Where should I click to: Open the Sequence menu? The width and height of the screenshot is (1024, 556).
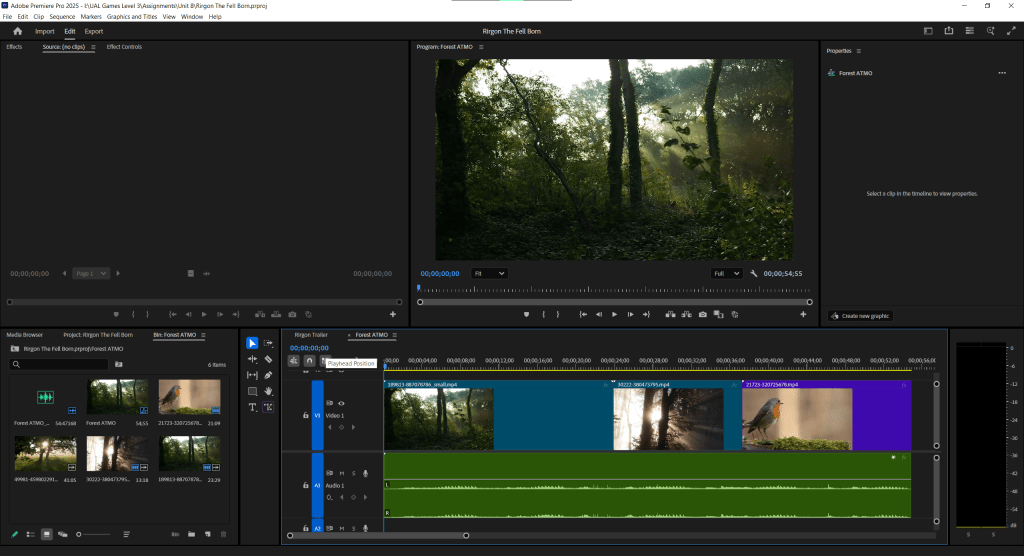62,17
